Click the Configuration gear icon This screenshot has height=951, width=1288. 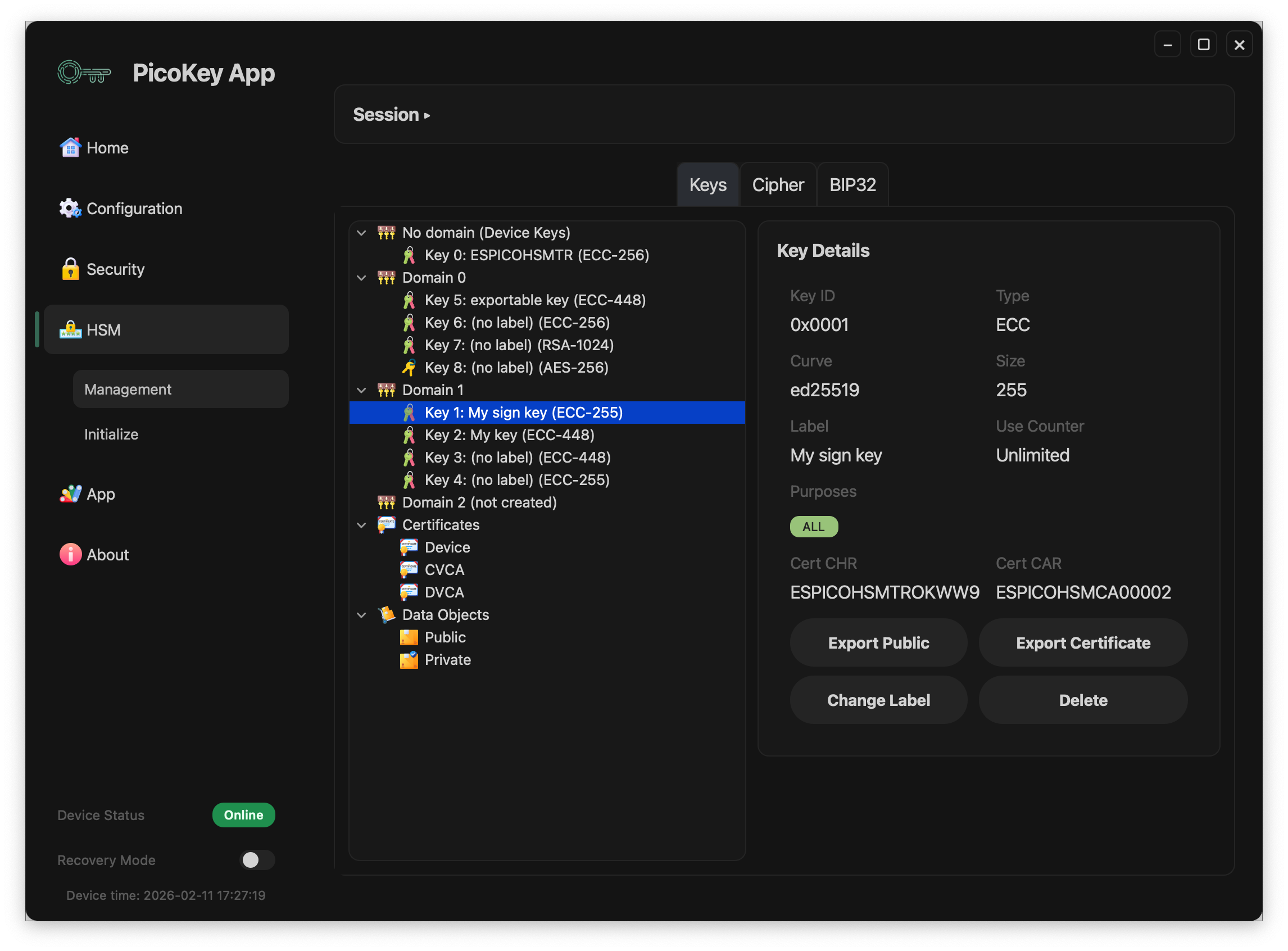[70, 209]
